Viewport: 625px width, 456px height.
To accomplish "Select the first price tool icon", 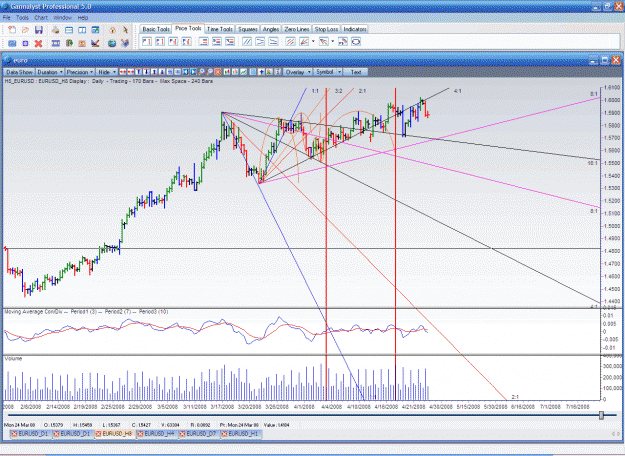I will click(147, 41).
